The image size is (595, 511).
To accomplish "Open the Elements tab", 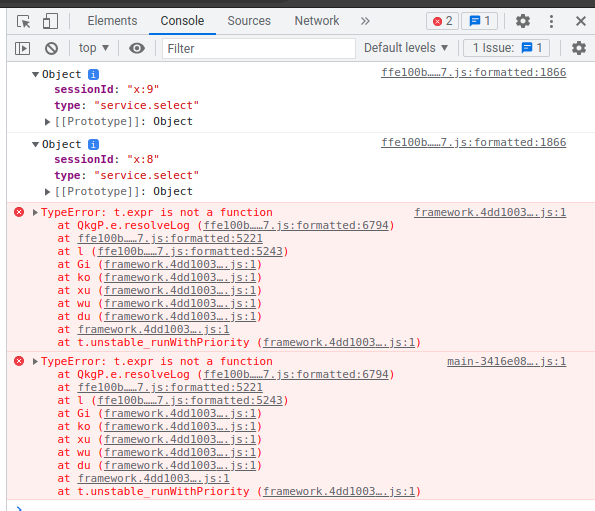I will coord(112,21).
